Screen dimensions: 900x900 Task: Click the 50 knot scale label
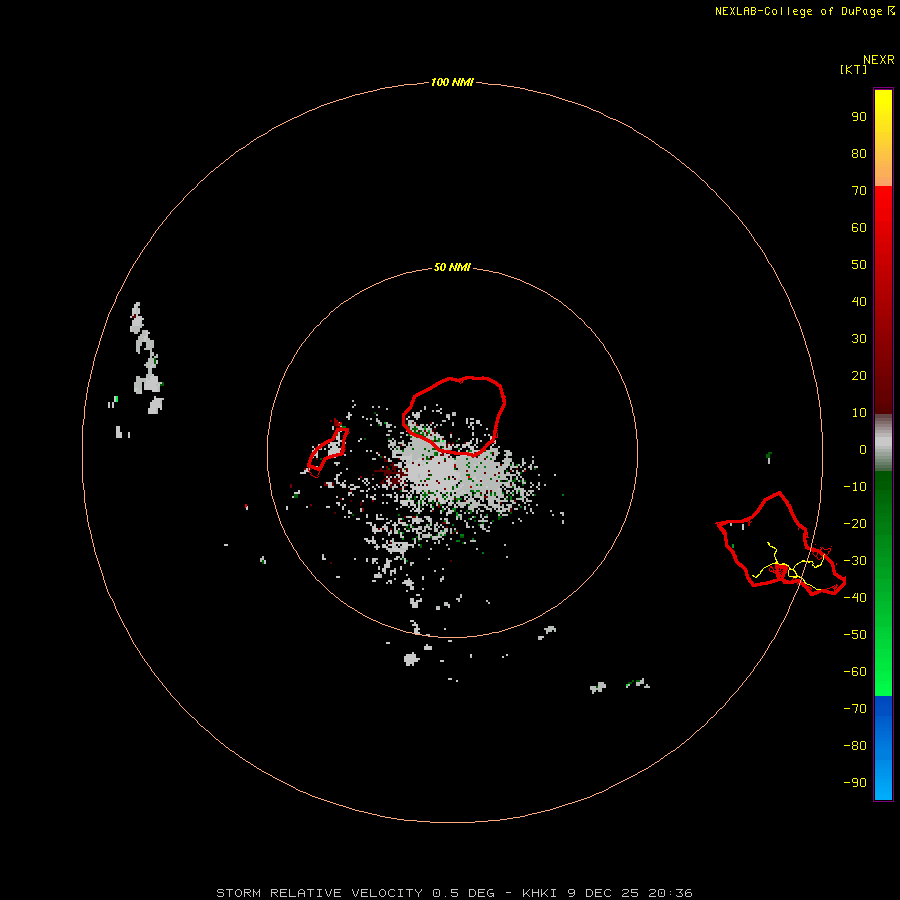pyautogui.click(x=859, y=265)
